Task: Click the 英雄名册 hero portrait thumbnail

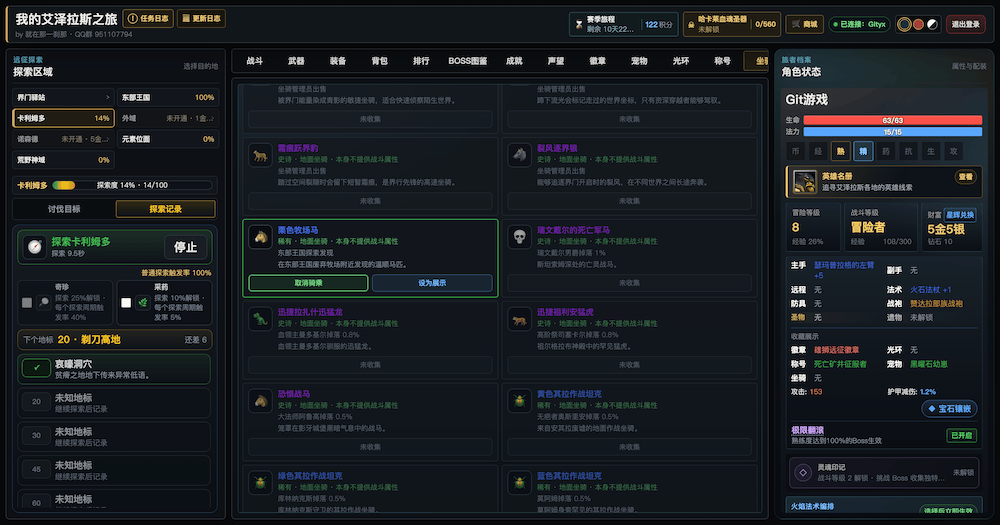Action: point(804,182)
